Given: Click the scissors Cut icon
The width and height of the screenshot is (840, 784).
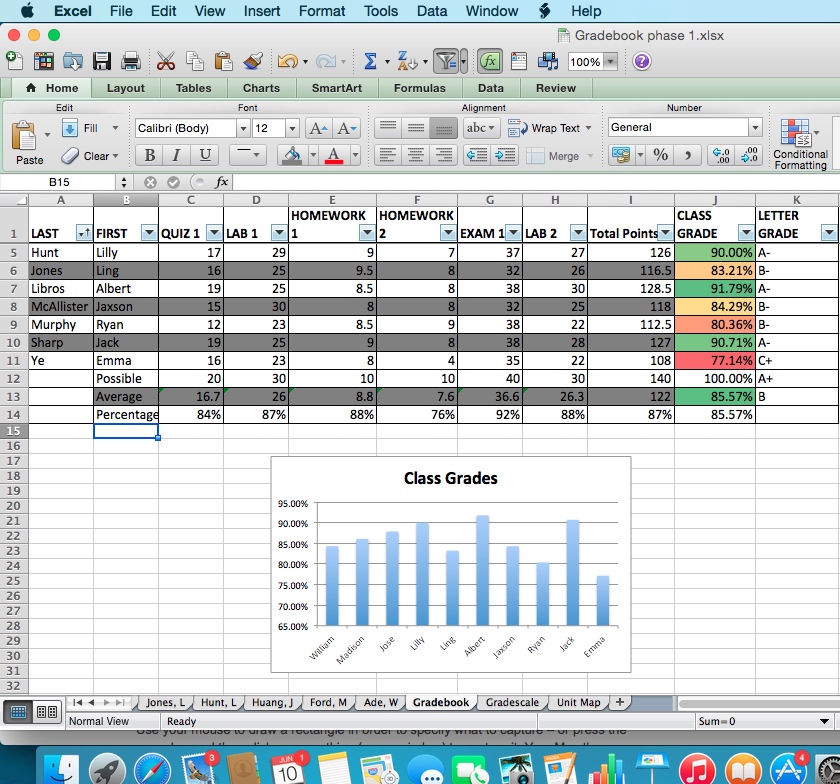Looking at the screenshot, I should point(166,62).
